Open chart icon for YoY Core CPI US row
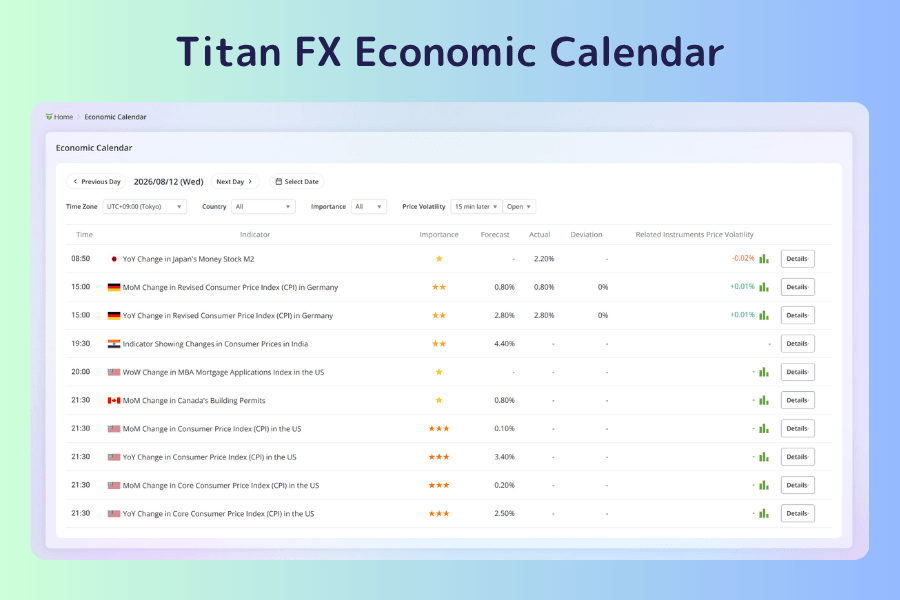The width and height of the screenshot is (900, 600). (x=764, y=513)
